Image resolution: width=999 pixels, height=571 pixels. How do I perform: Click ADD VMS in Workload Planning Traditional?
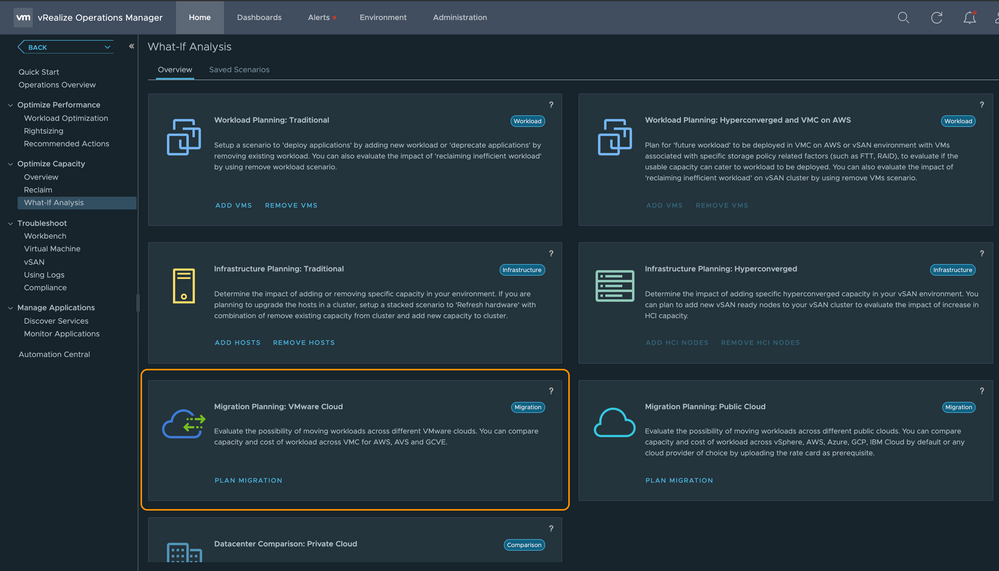pos(233,205)
